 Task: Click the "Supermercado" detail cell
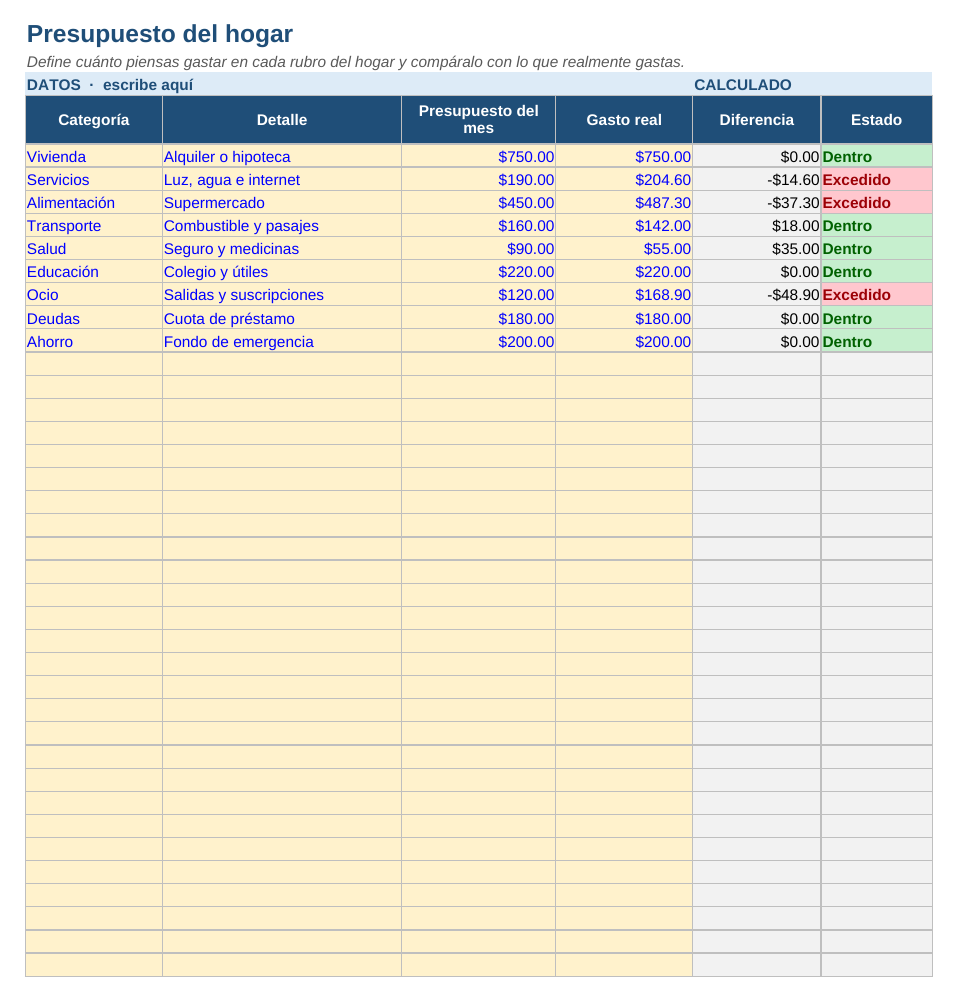(x=282, y=202)
